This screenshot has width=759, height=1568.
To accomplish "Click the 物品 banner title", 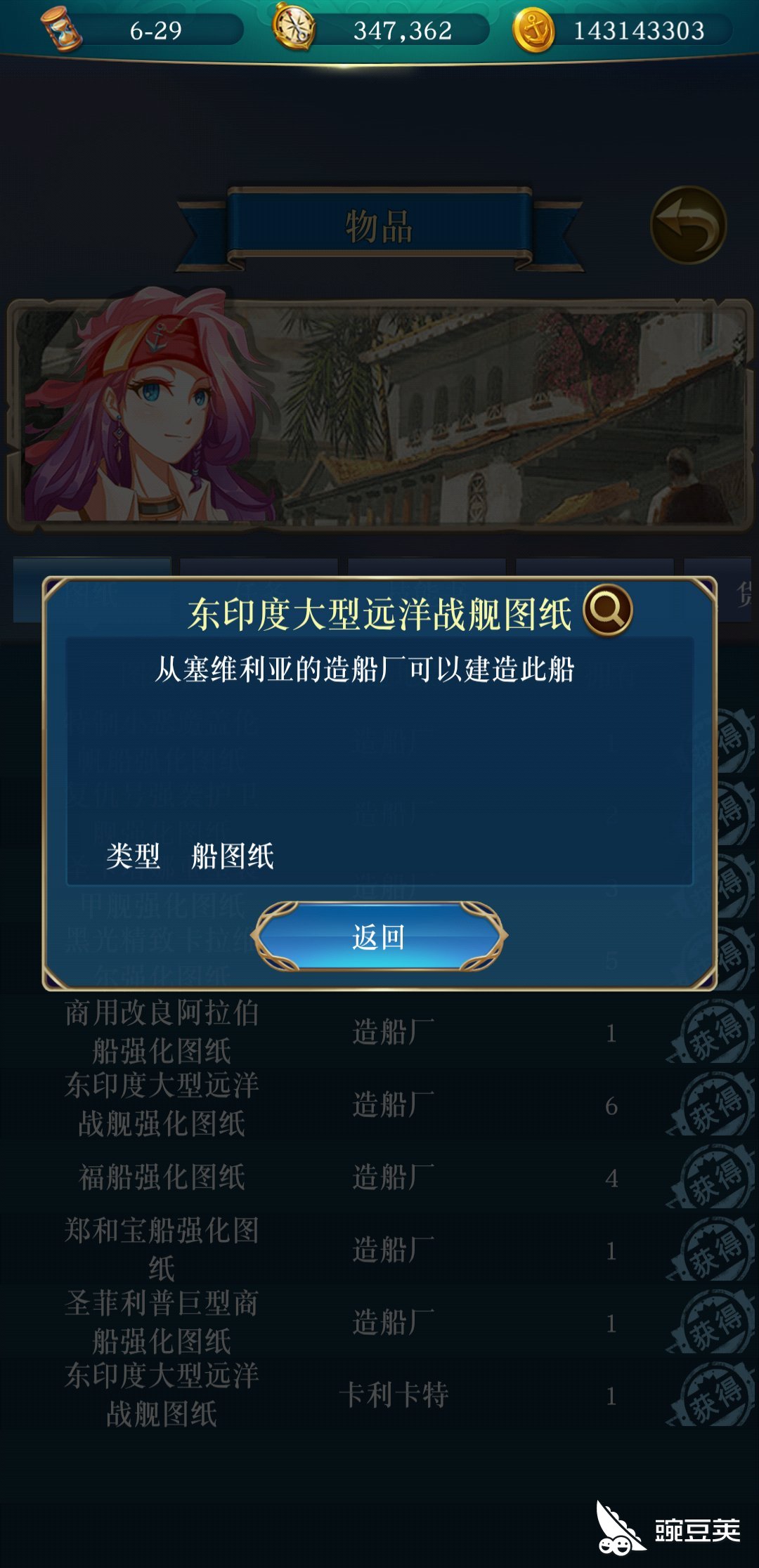I will point(379,227).
